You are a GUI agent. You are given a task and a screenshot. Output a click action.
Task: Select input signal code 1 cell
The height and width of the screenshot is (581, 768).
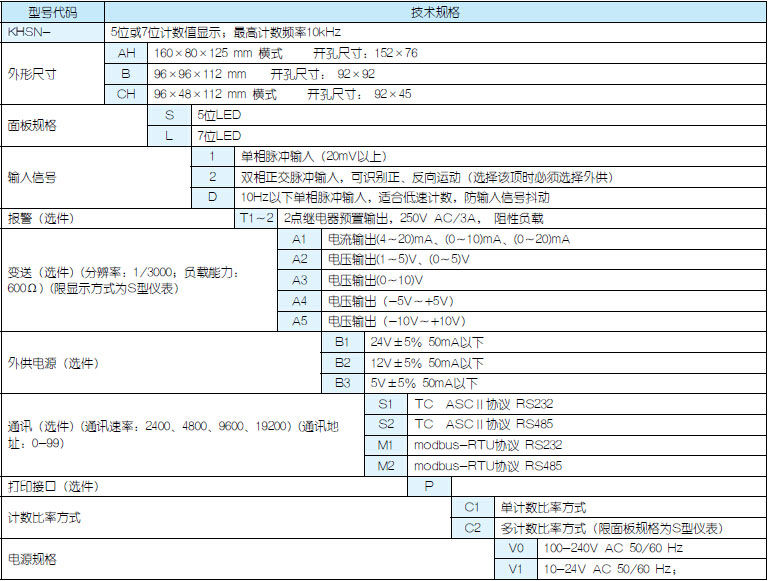click(x=213, y=156)
